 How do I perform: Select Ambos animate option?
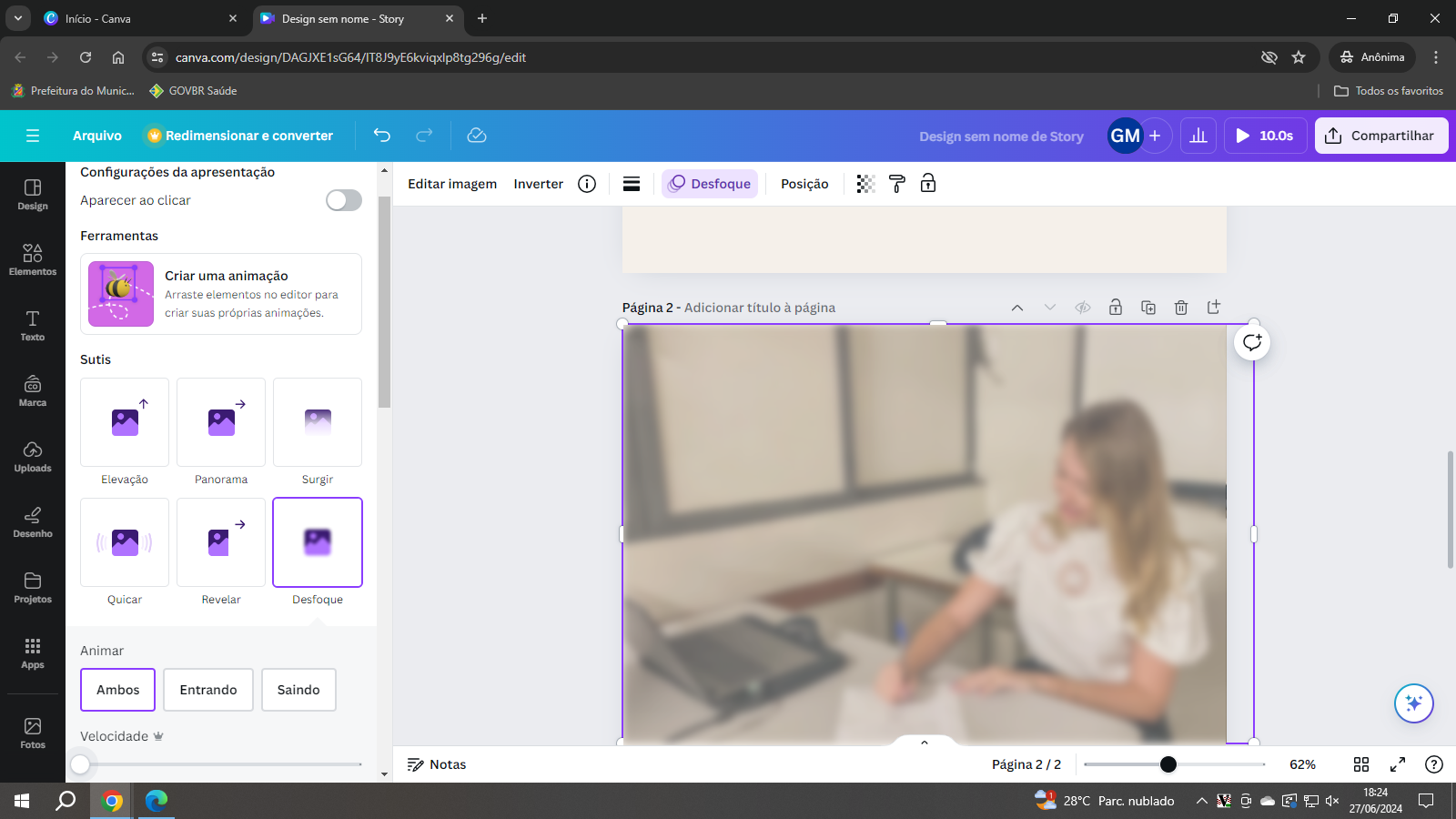[x=118, y=690]
